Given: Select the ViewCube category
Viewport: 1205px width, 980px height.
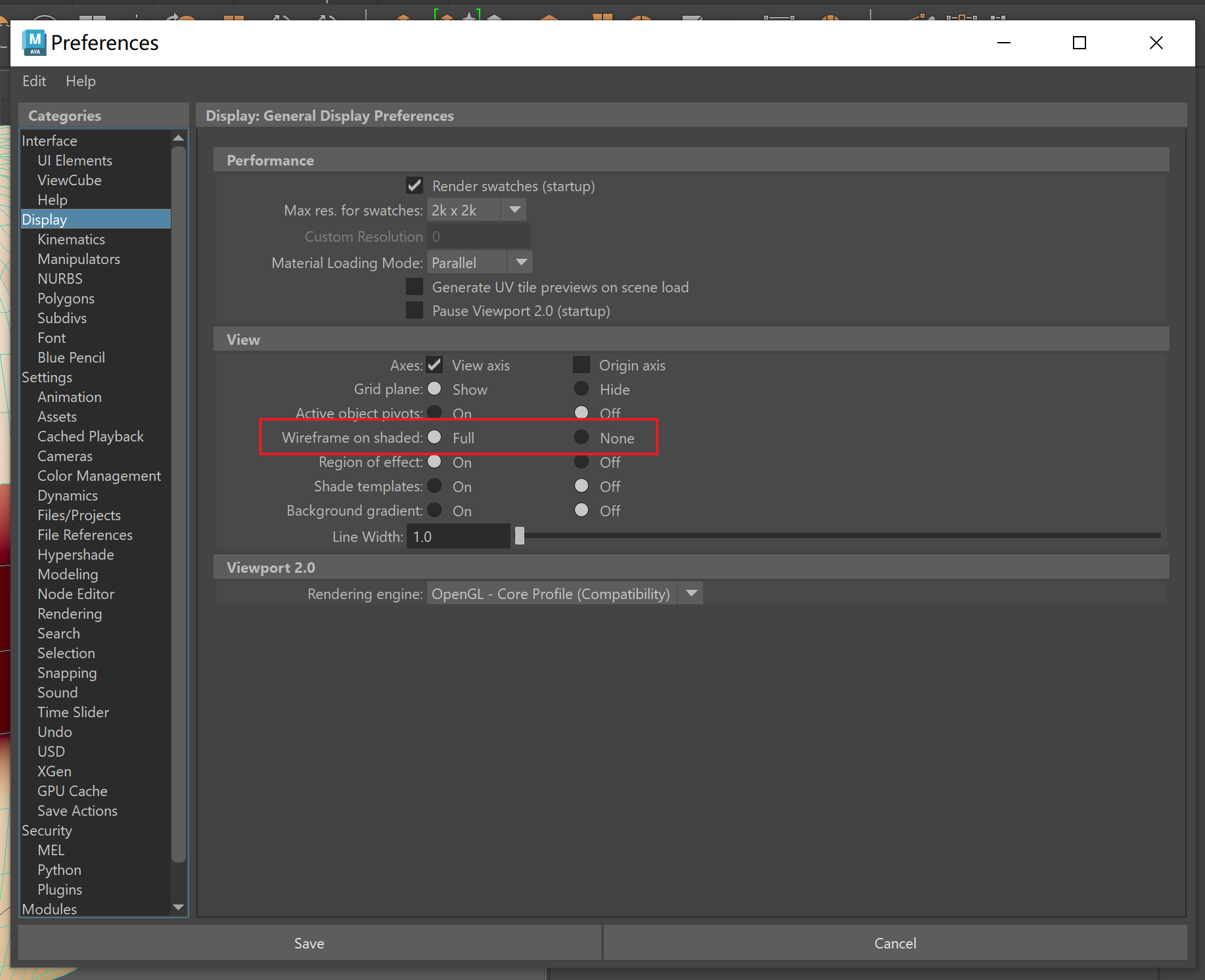Looking at the screenshot, I should pos(70,180).
